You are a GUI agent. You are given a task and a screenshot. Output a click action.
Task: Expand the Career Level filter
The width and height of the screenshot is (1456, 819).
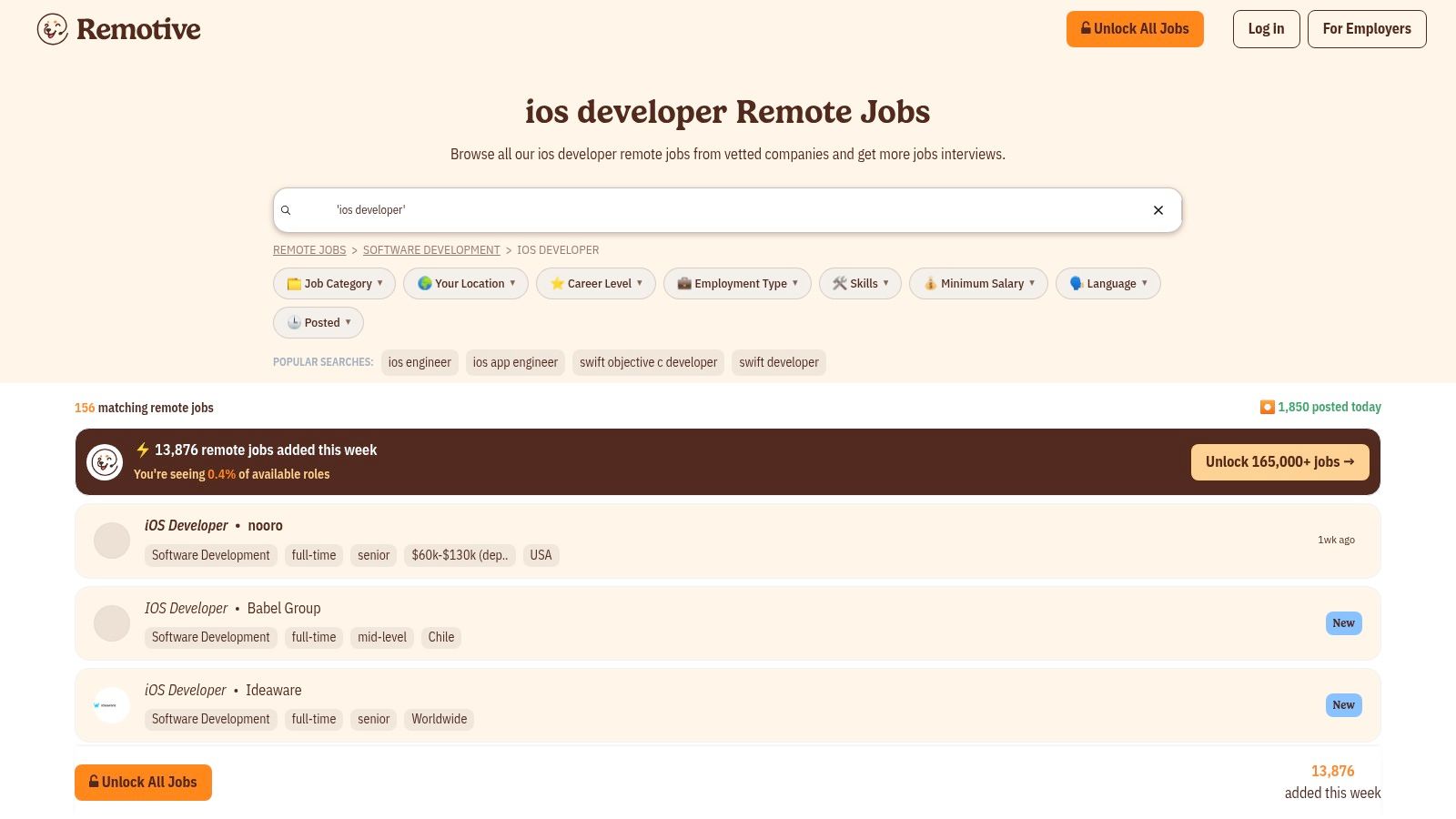point(596,284)
